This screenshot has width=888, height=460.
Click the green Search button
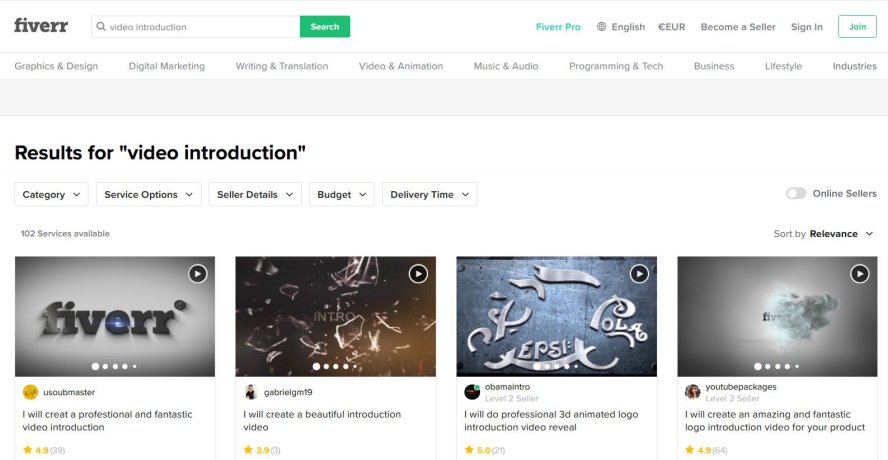click(x=325, y=27)
